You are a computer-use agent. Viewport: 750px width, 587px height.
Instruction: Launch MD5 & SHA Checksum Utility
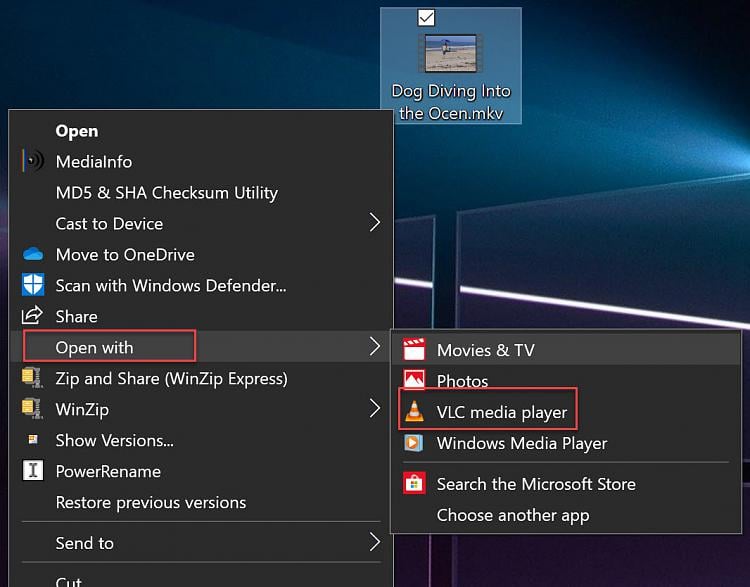pos(200,192)
